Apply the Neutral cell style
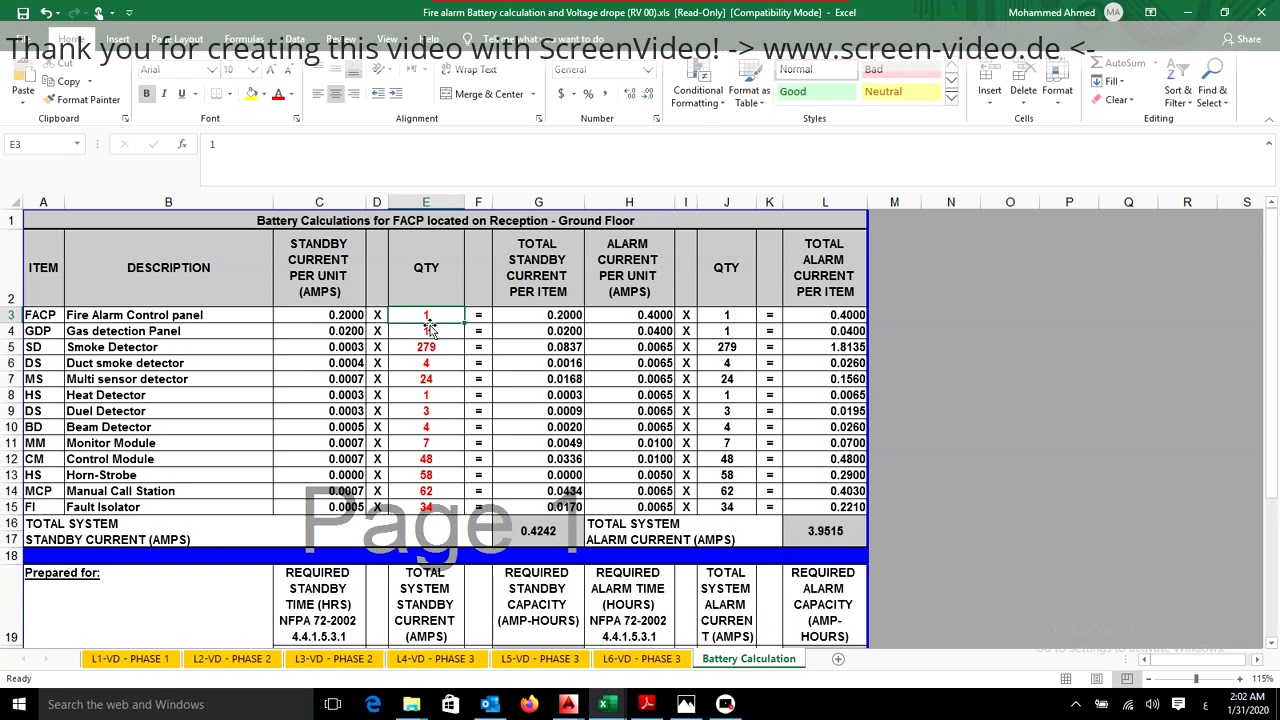 (x=900, y=92)
